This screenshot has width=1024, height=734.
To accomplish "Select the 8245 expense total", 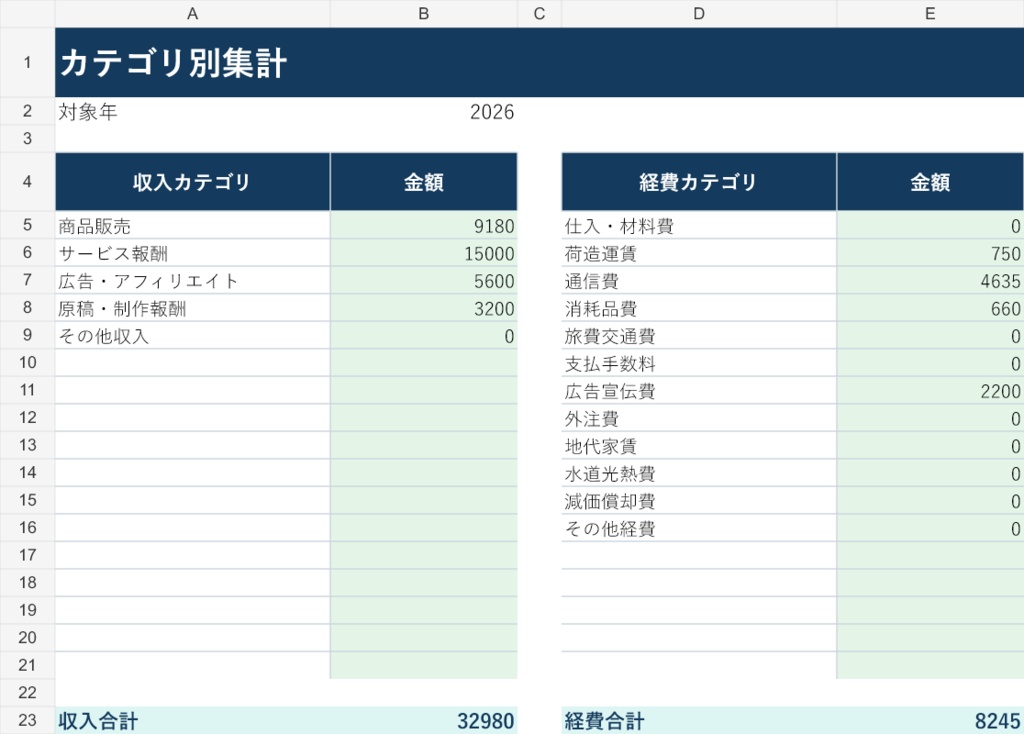I will 930,720.
